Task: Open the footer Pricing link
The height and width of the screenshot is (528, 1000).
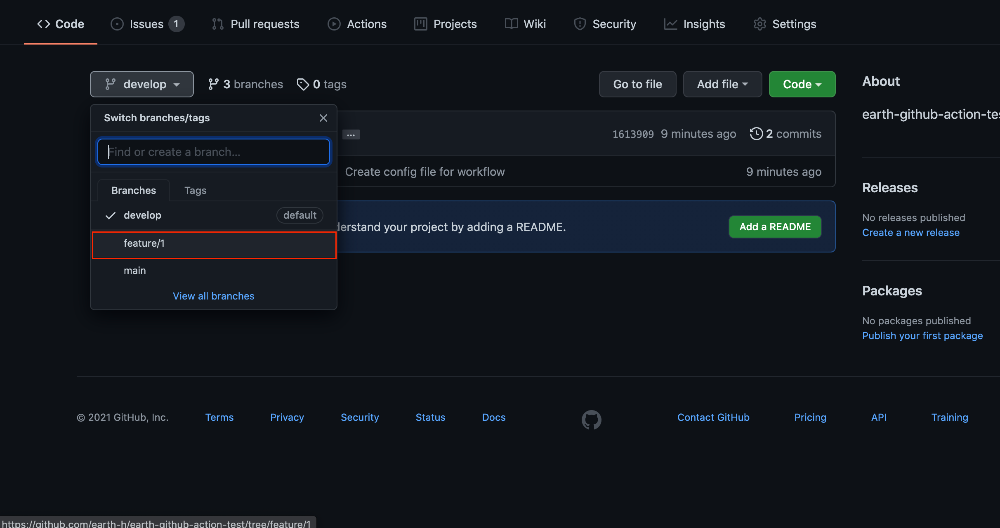Action: coord(810,417)
